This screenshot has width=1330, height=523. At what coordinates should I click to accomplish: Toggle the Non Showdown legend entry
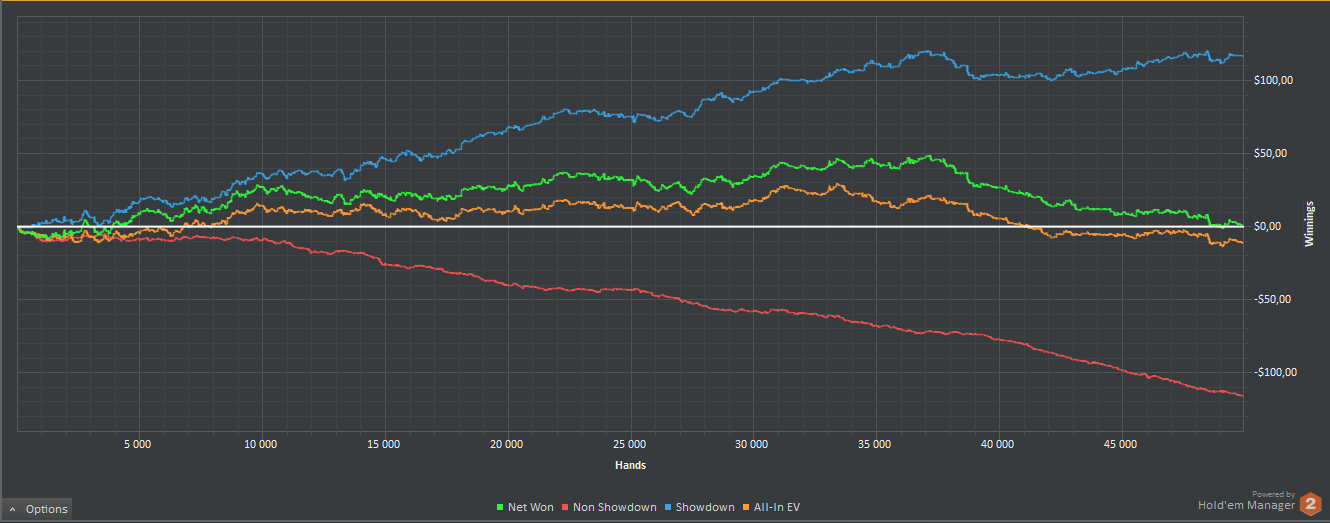coord(611,508)
